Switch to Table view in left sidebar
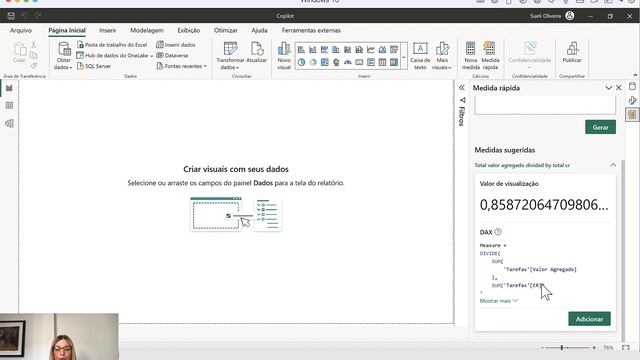The height and width of the screenshot is (360, 640). [9, 105]
